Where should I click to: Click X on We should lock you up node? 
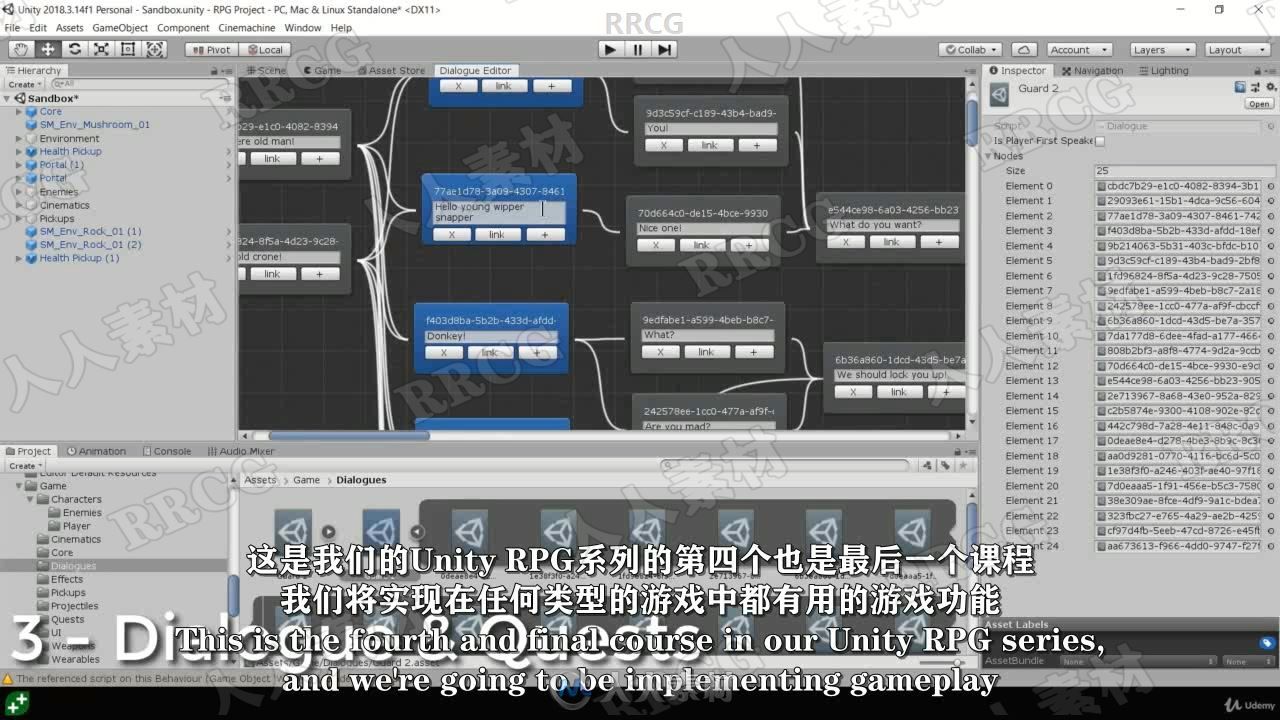[853, 392]
